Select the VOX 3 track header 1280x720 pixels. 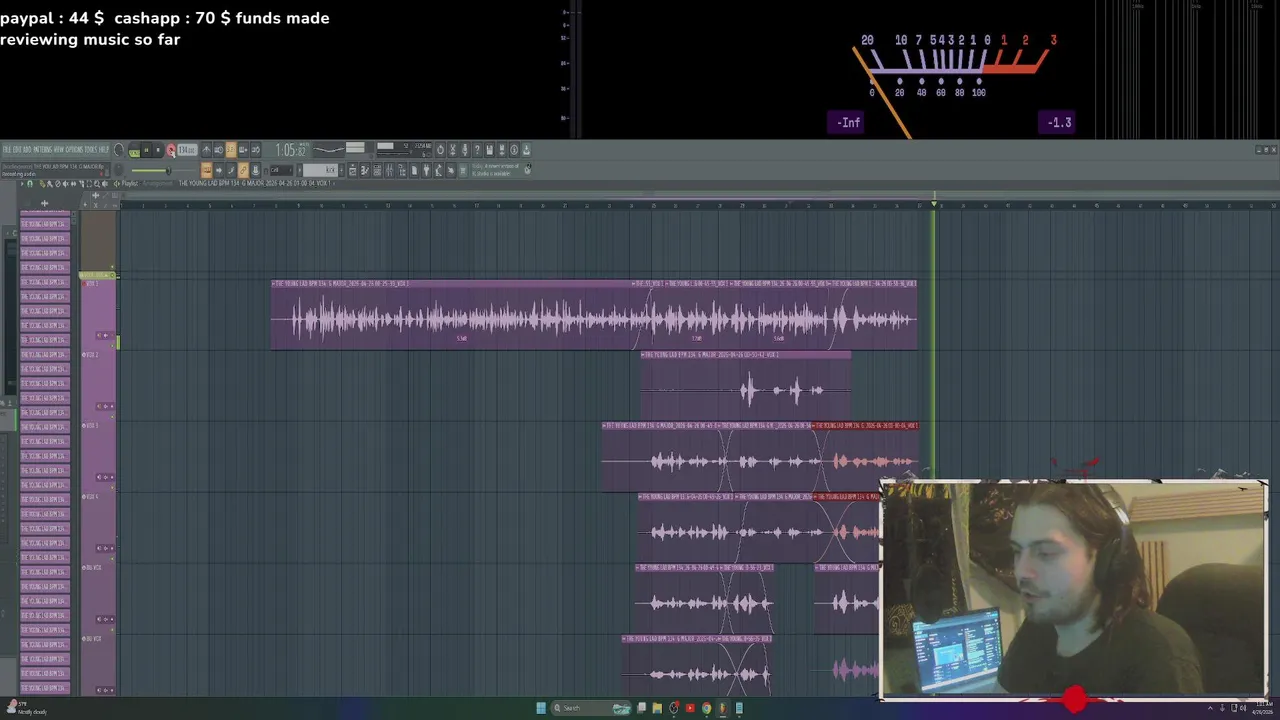(x=98, y=455)
